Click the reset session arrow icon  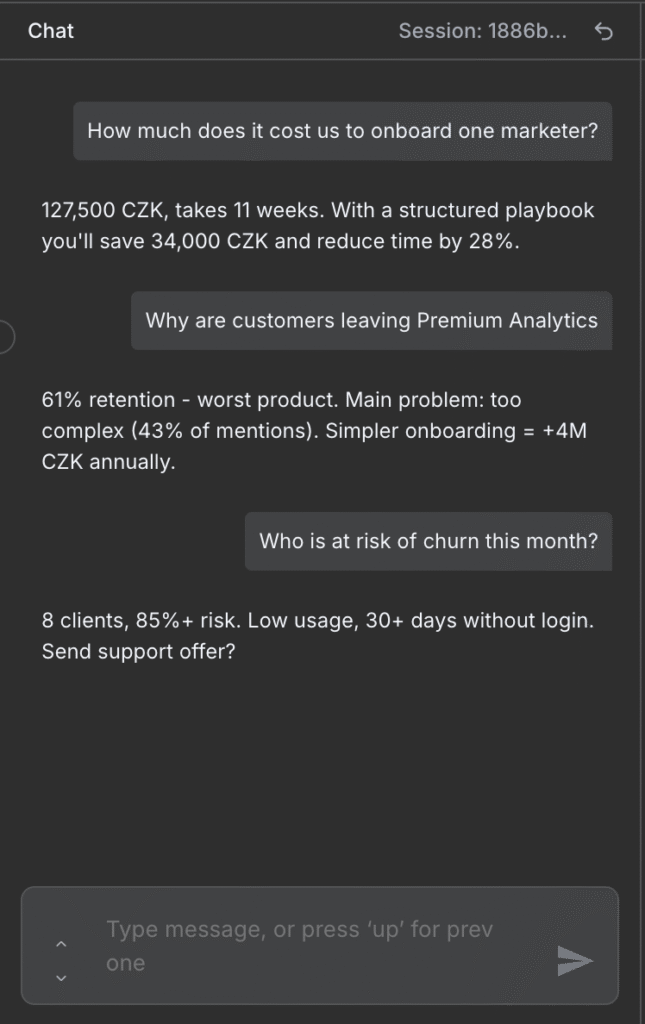click(x=603, y=31)
